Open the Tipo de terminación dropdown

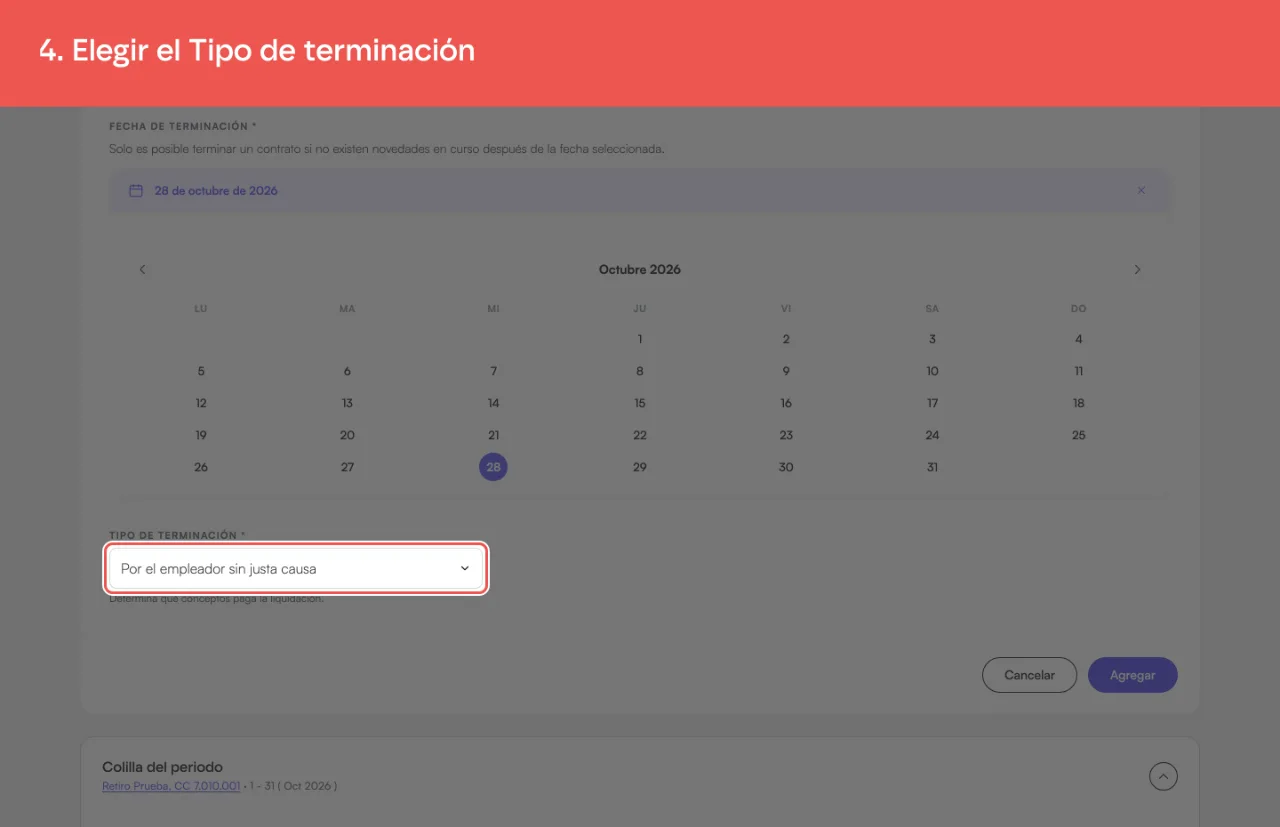(296, 568)
